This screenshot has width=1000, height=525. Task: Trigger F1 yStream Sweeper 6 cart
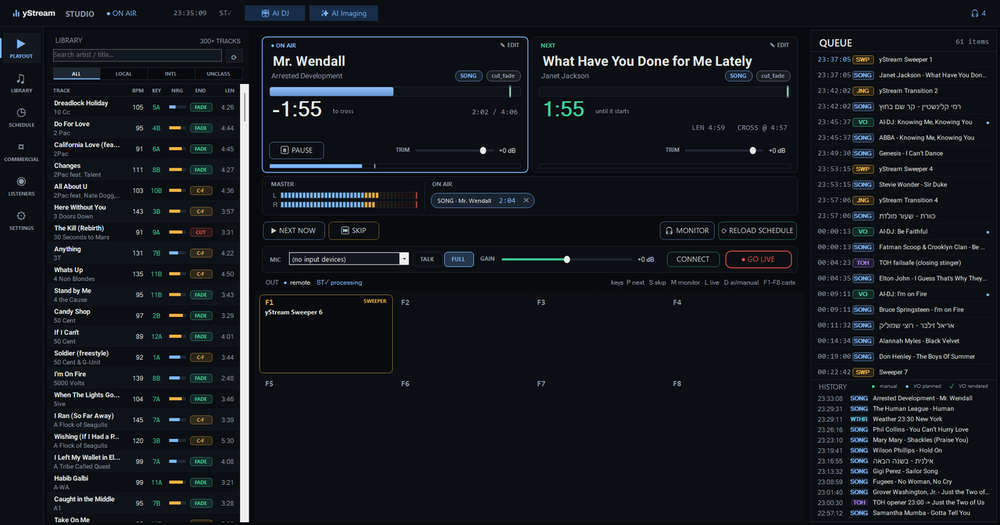326,334
